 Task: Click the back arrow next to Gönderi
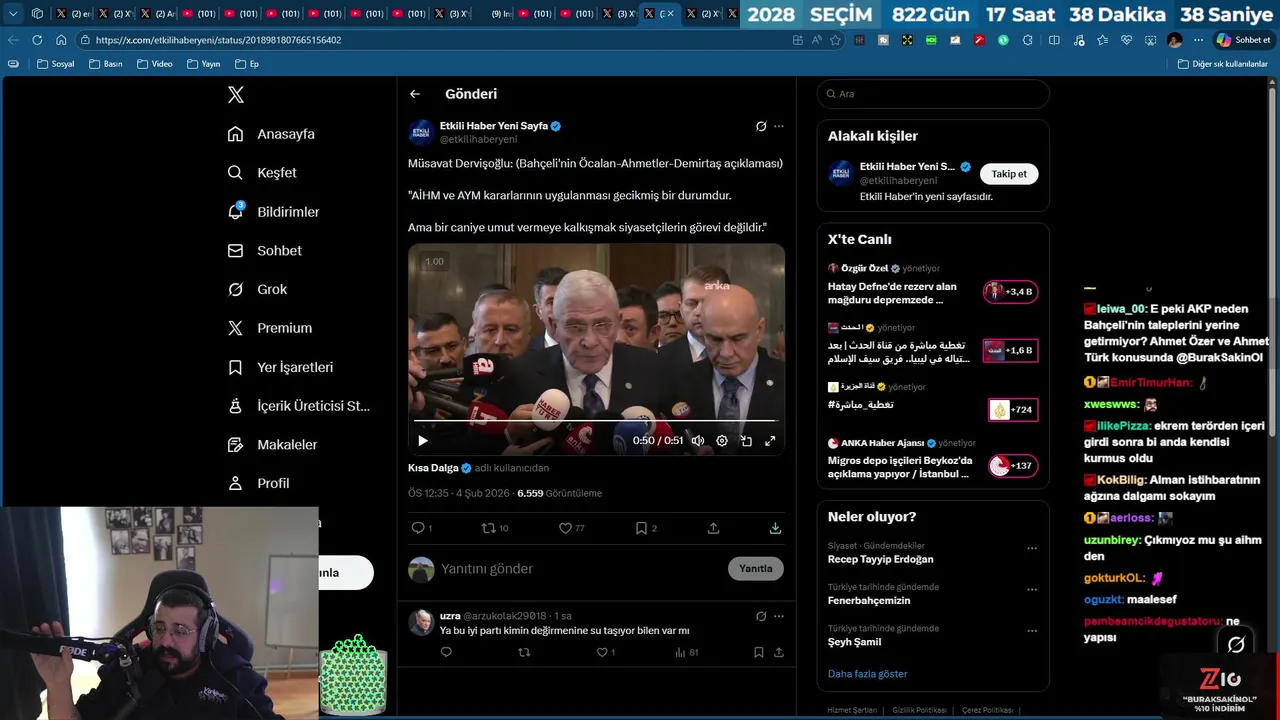[415, 94]
